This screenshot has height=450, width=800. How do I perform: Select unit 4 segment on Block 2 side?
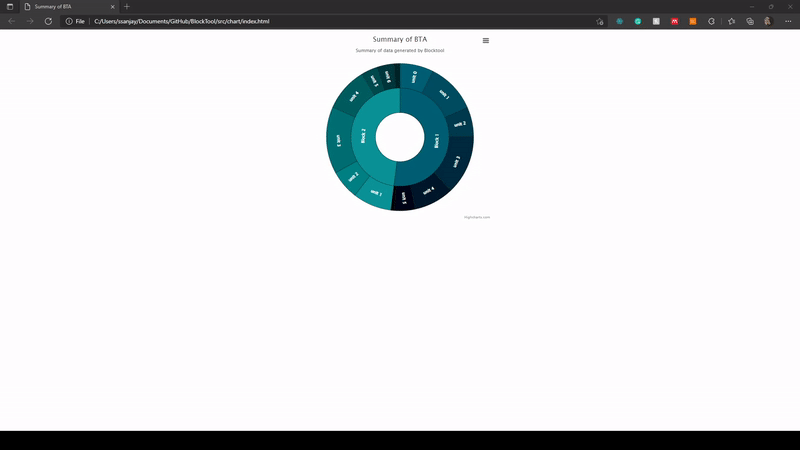click(x=353, y=96)
